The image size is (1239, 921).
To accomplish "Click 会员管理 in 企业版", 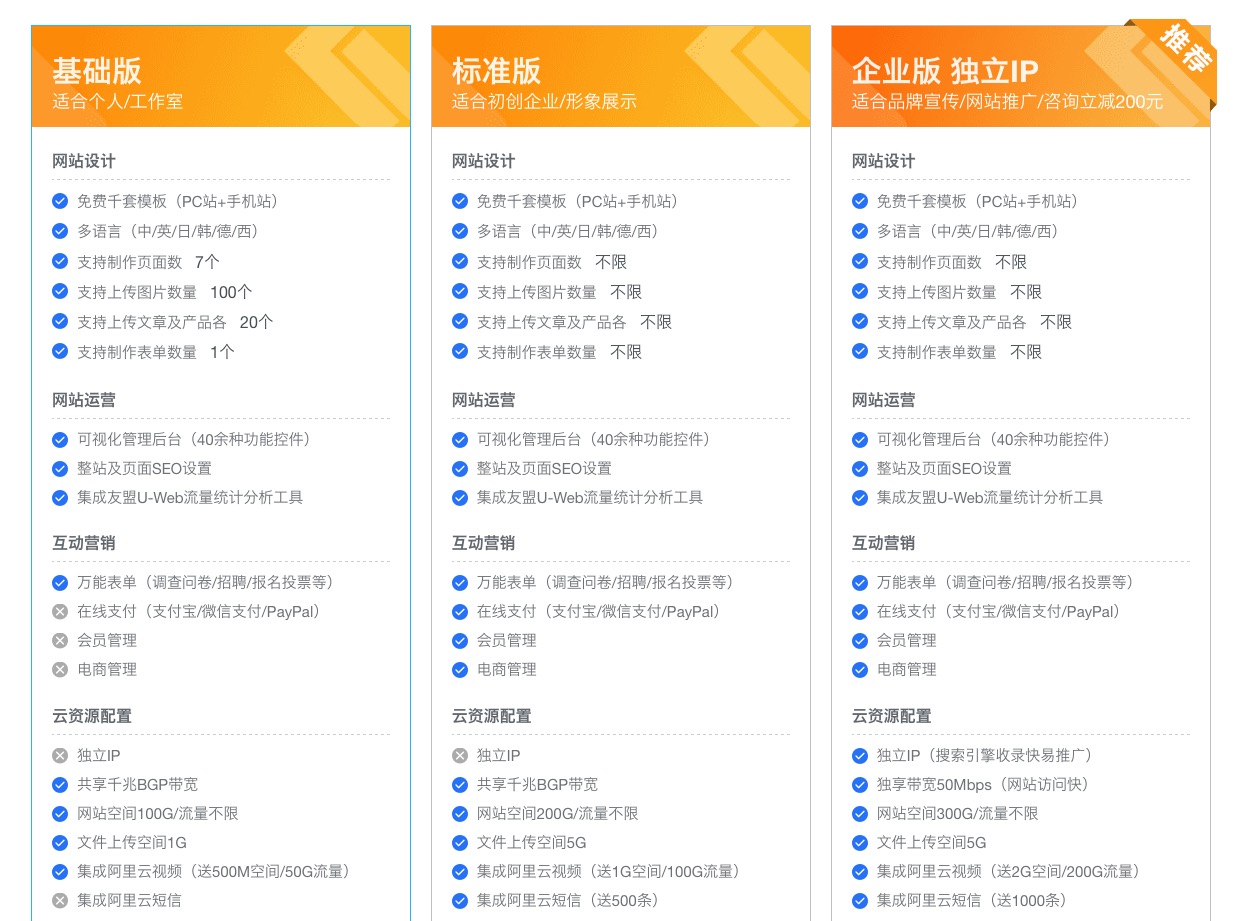I will coord(907,640).
